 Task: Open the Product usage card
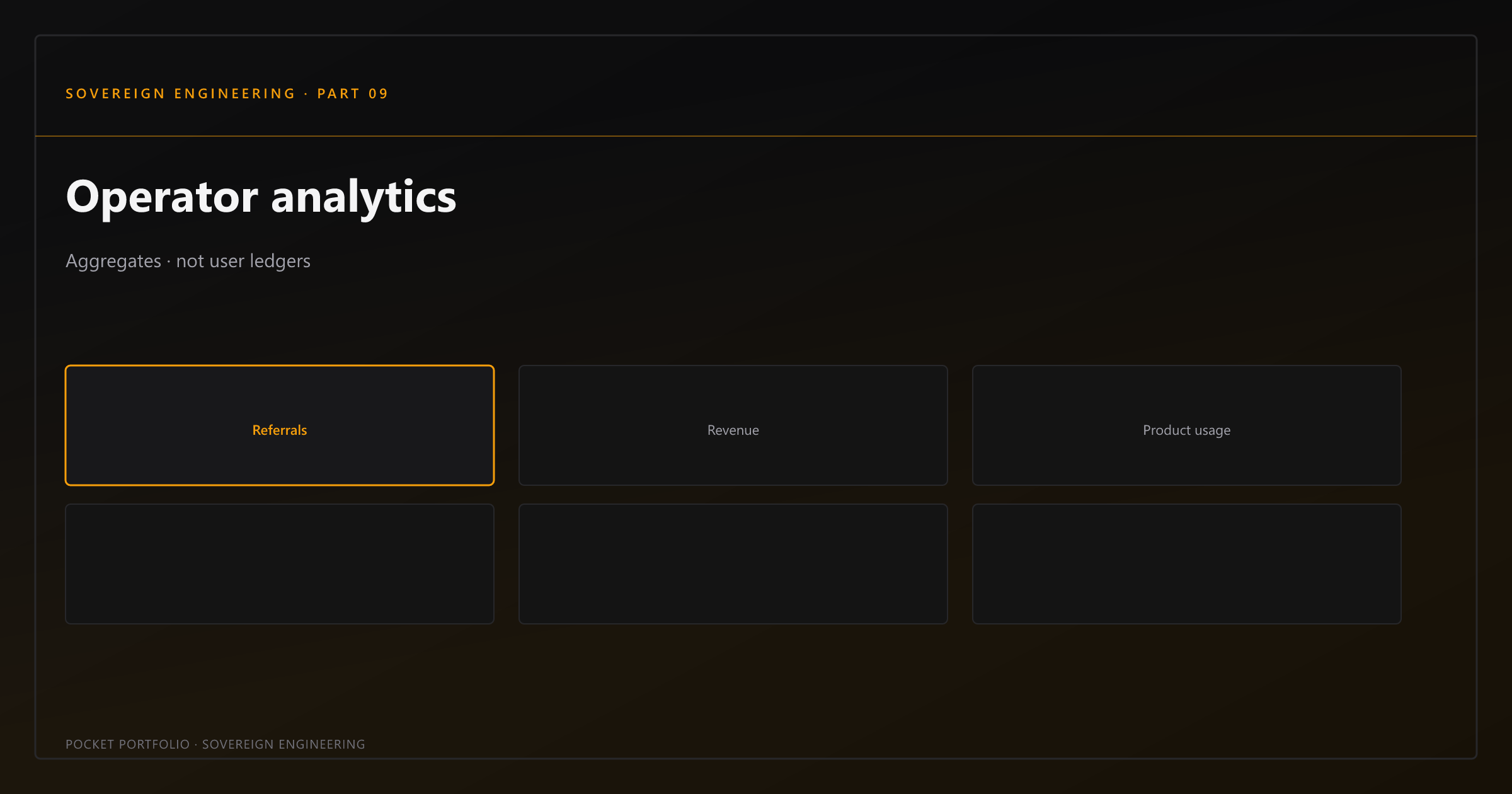tap(1187, 425)
